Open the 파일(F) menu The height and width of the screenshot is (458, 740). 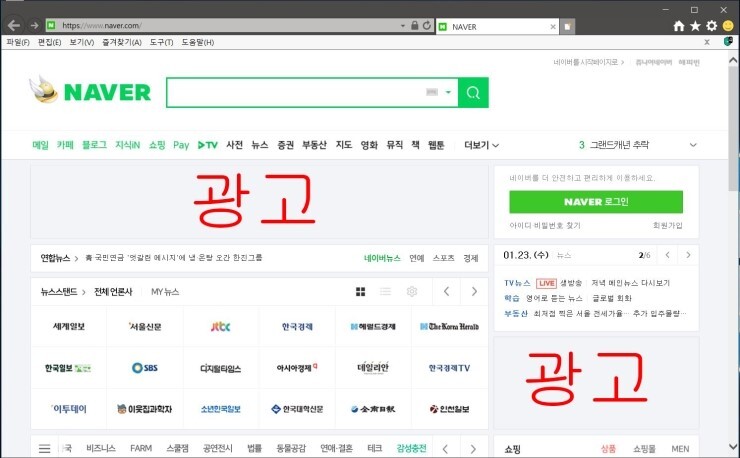18,42
